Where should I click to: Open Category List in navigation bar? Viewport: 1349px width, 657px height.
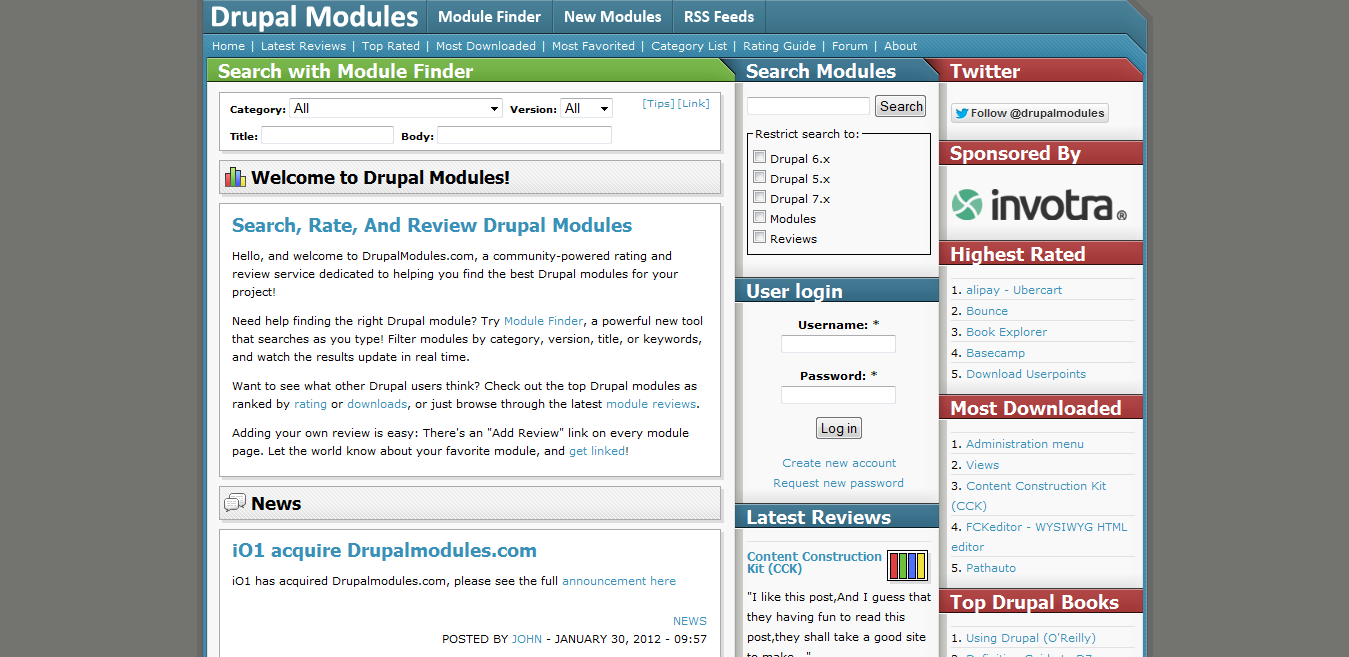click(x=689, y=46)
